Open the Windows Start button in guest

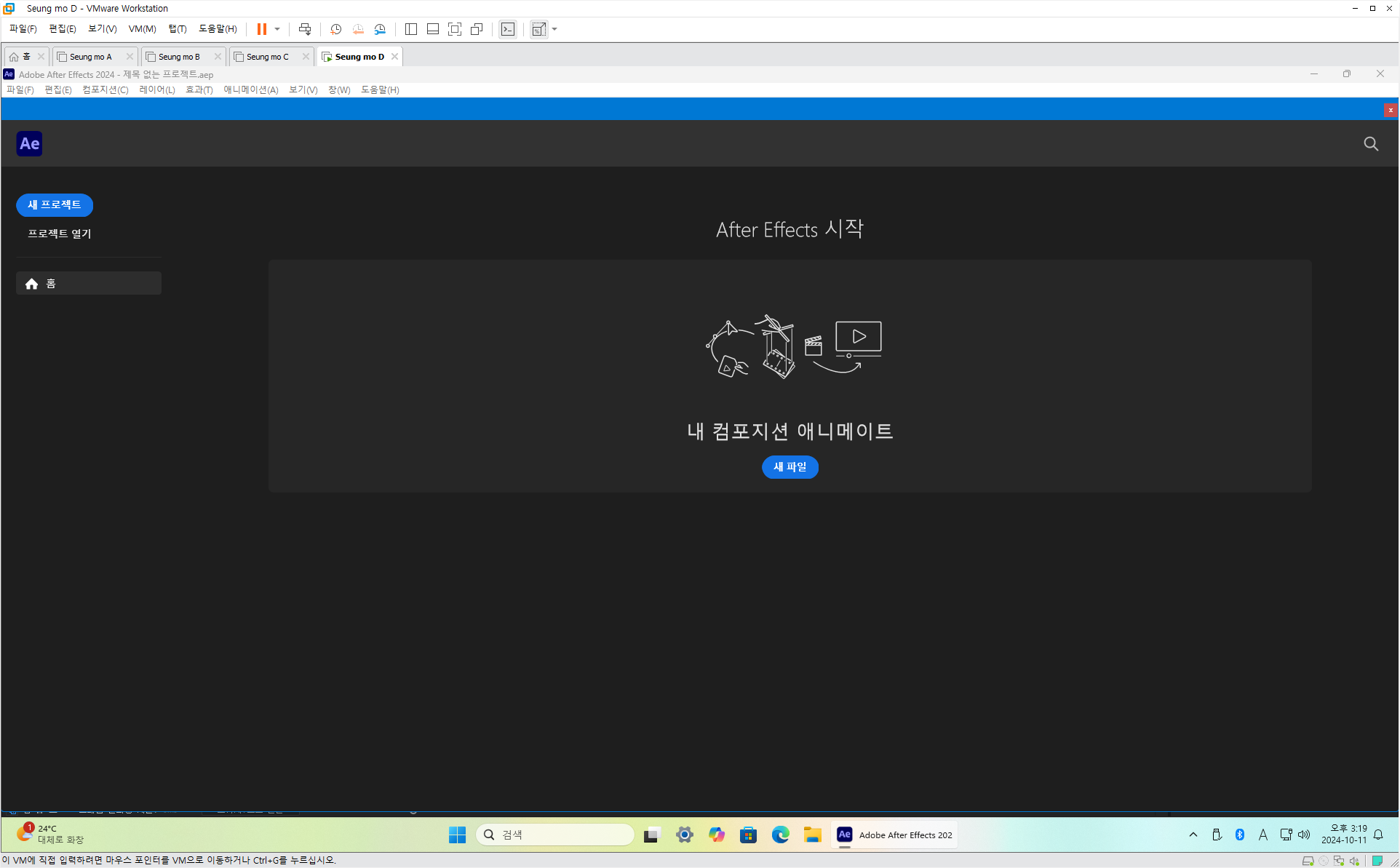click(x=457, y=835)
